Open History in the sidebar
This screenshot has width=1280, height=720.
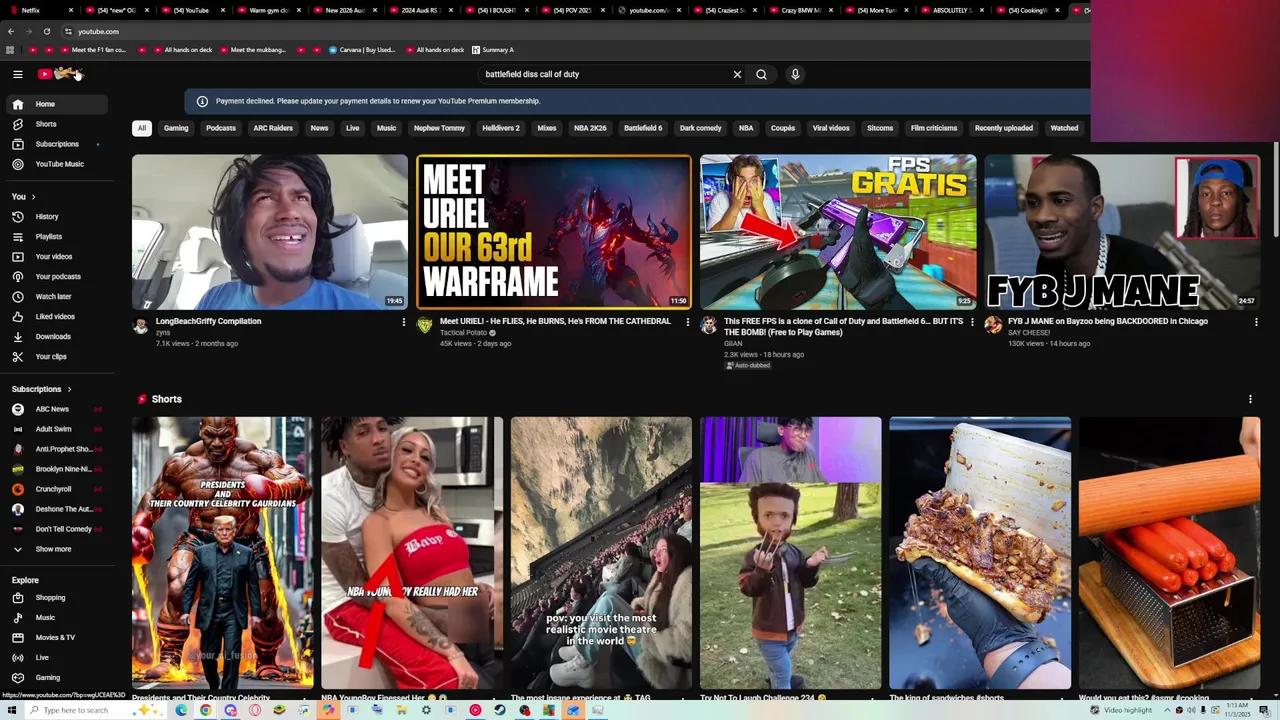pyautogui.click(x=57, y=217)
